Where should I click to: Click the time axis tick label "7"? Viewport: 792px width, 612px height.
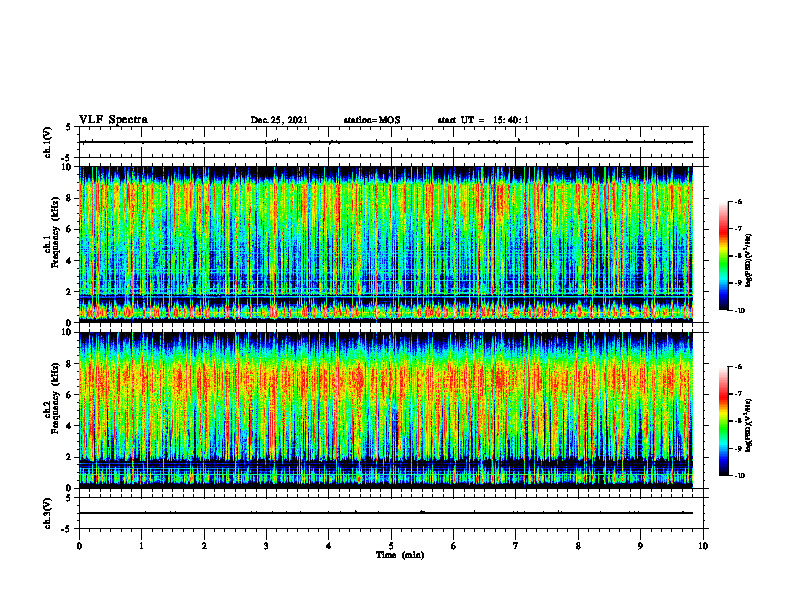point(516,546)
